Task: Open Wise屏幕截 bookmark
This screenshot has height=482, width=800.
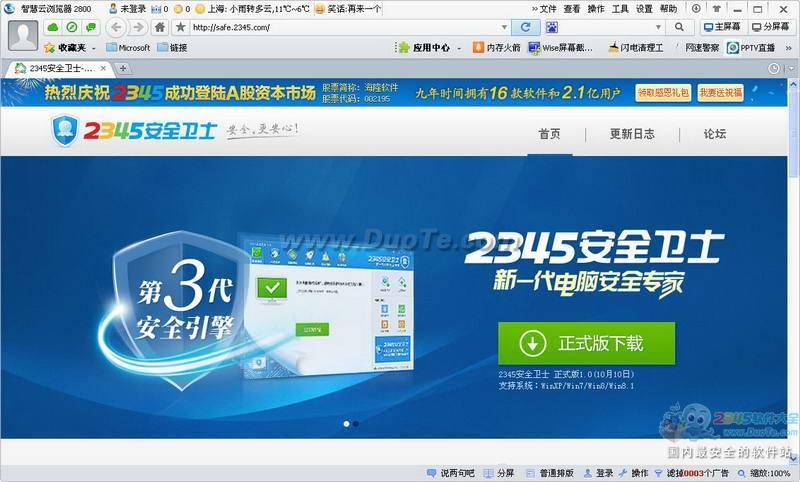Action: [x=561, y=47]
